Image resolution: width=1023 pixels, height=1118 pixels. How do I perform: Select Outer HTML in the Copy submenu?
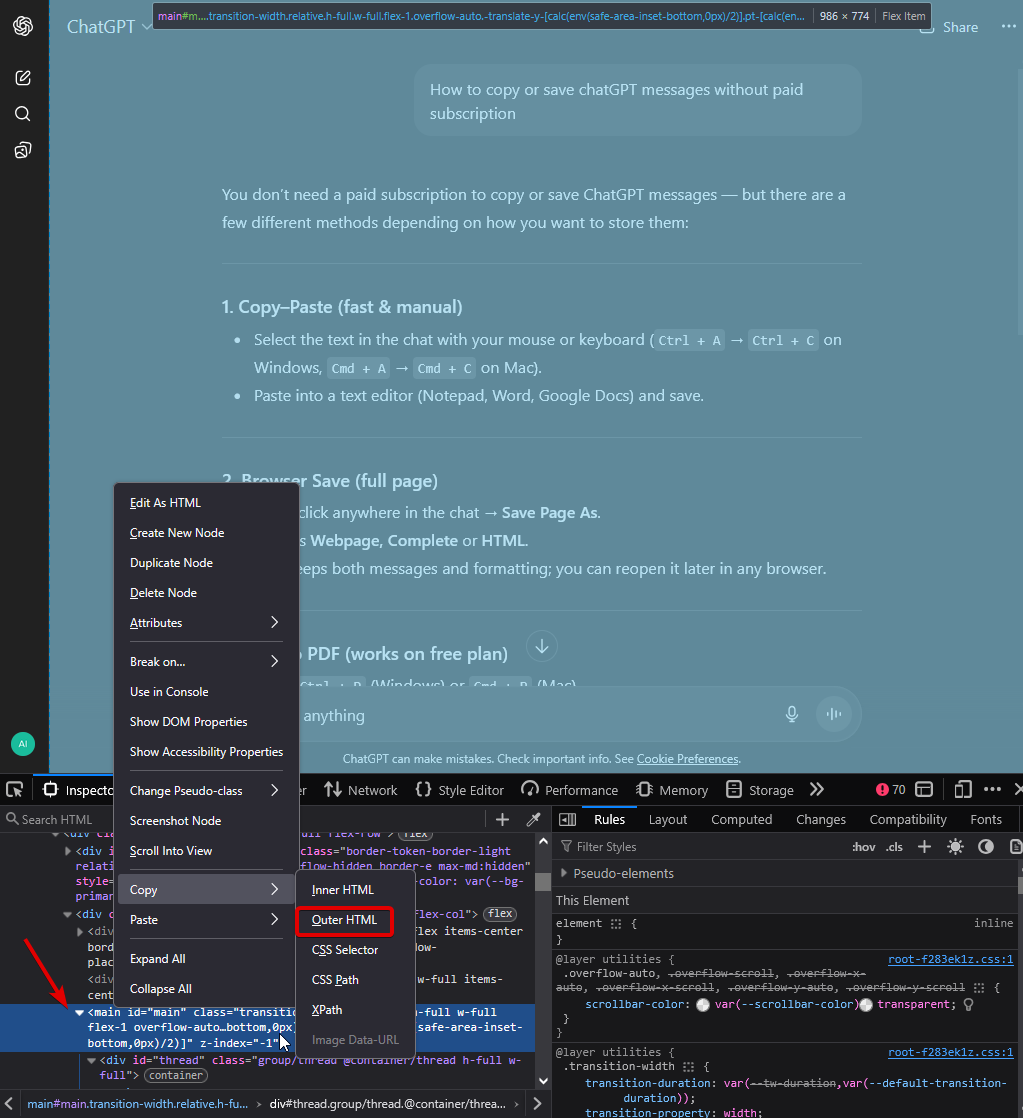tap(344, 920)
